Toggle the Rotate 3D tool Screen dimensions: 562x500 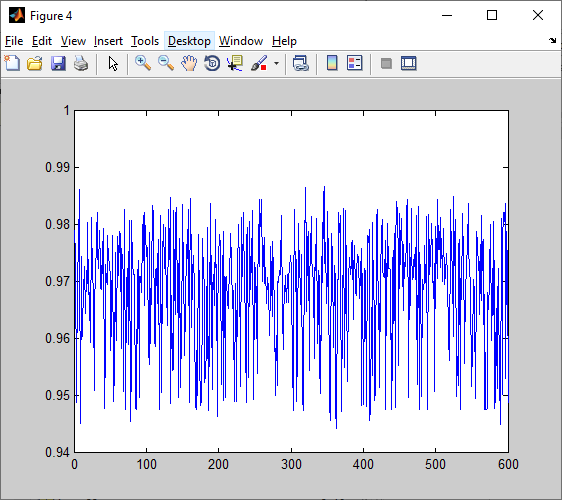pos(212,63)
